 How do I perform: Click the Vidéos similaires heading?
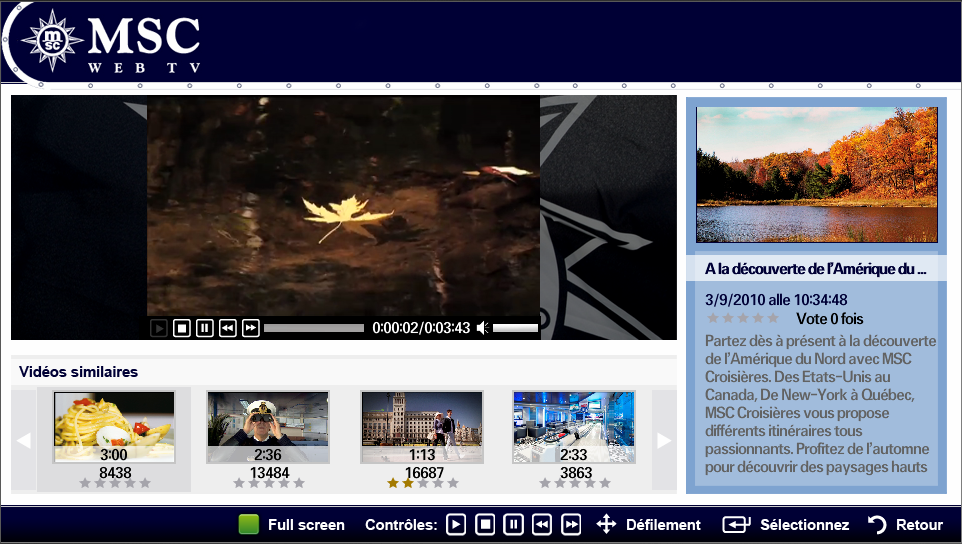(x=79, y=372)
